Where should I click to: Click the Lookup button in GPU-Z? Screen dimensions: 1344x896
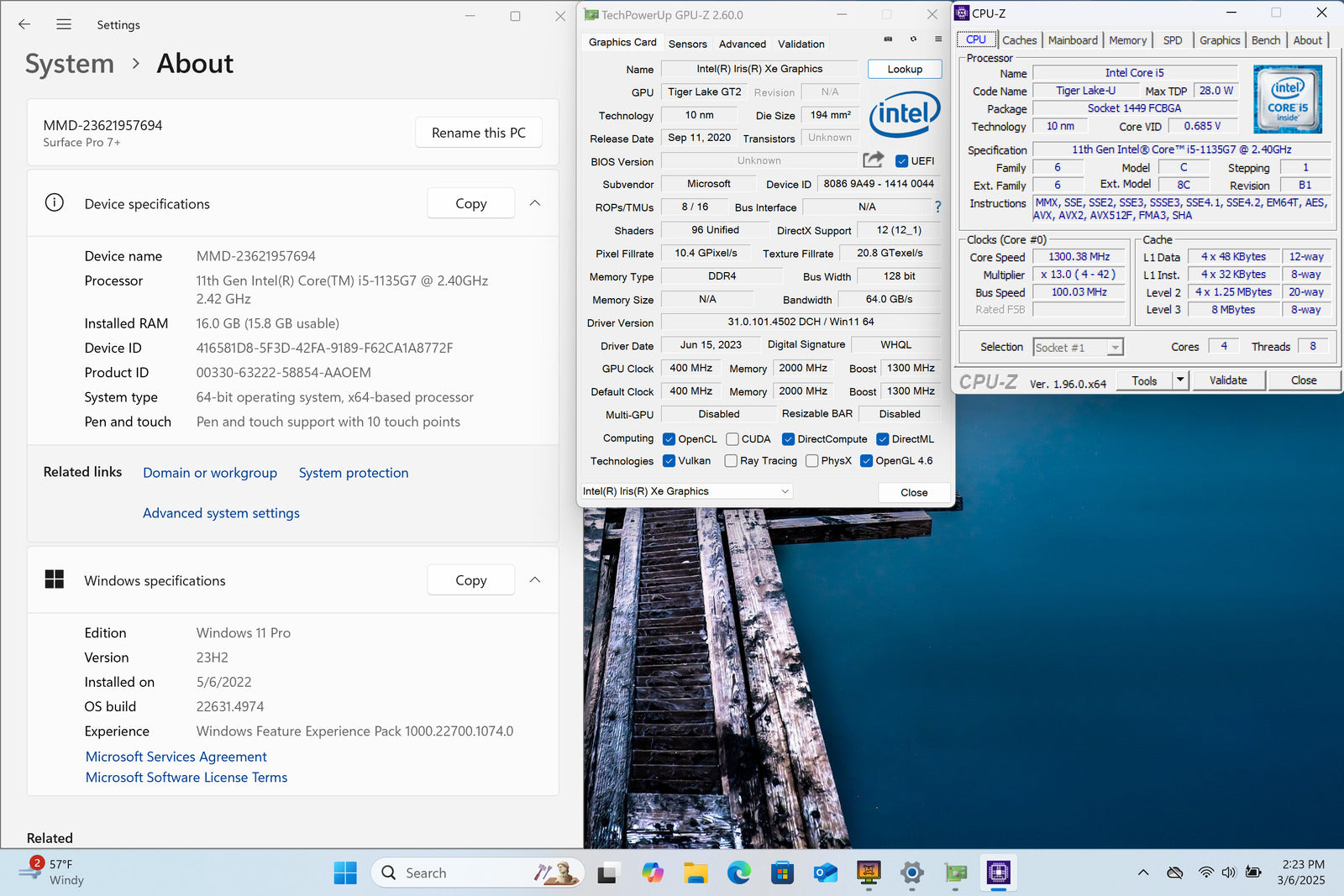[x=905, y=69]
